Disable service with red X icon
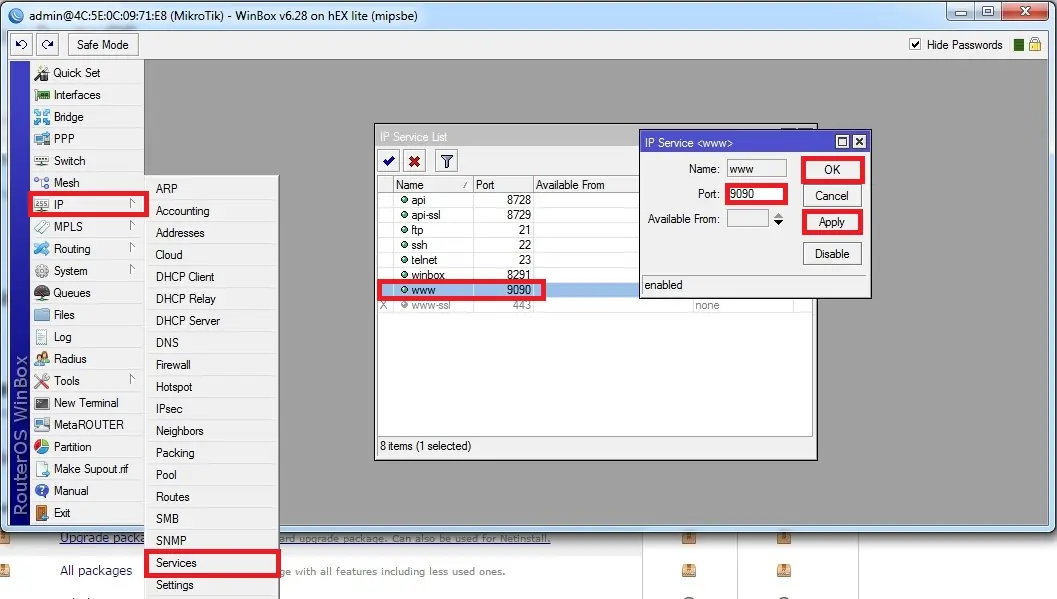This screenshot has width=1057, height=599. (415, 161)
